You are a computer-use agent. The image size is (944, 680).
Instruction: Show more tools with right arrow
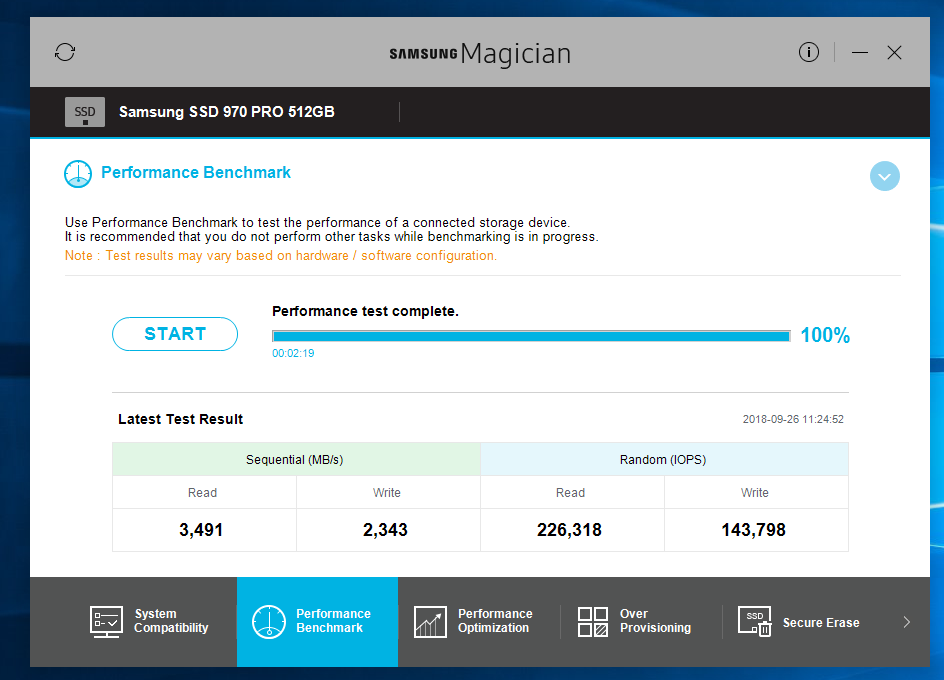(x=907, y=622)
